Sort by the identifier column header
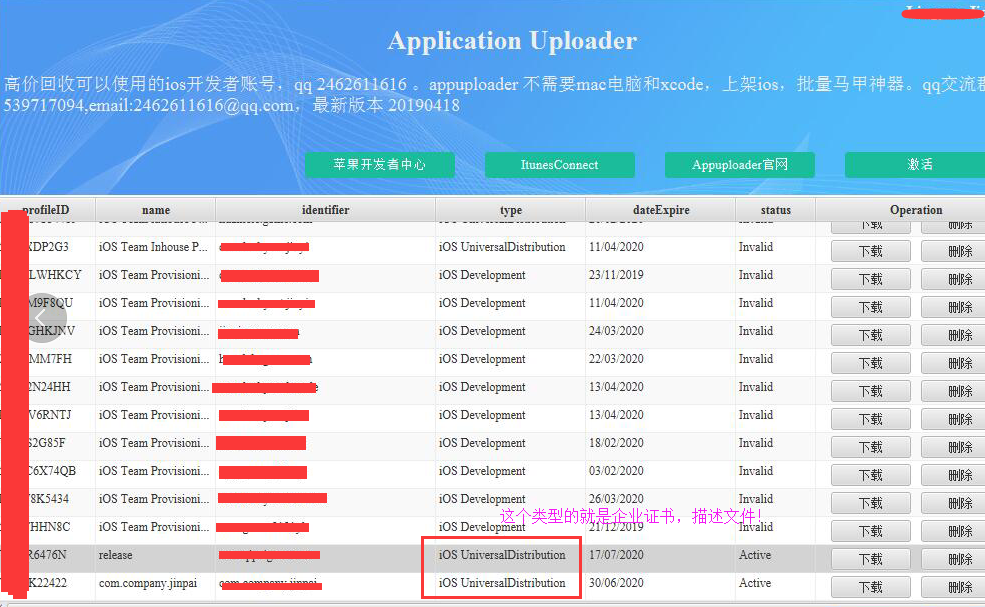The image size is (985, 607). point(325,210)
